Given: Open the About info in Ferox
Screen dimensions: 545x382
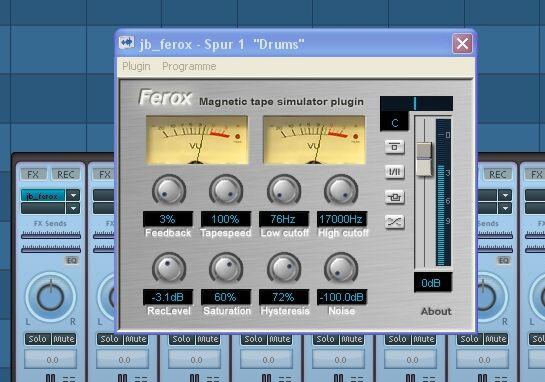Looking at the screenshot, I should point(436,311).
